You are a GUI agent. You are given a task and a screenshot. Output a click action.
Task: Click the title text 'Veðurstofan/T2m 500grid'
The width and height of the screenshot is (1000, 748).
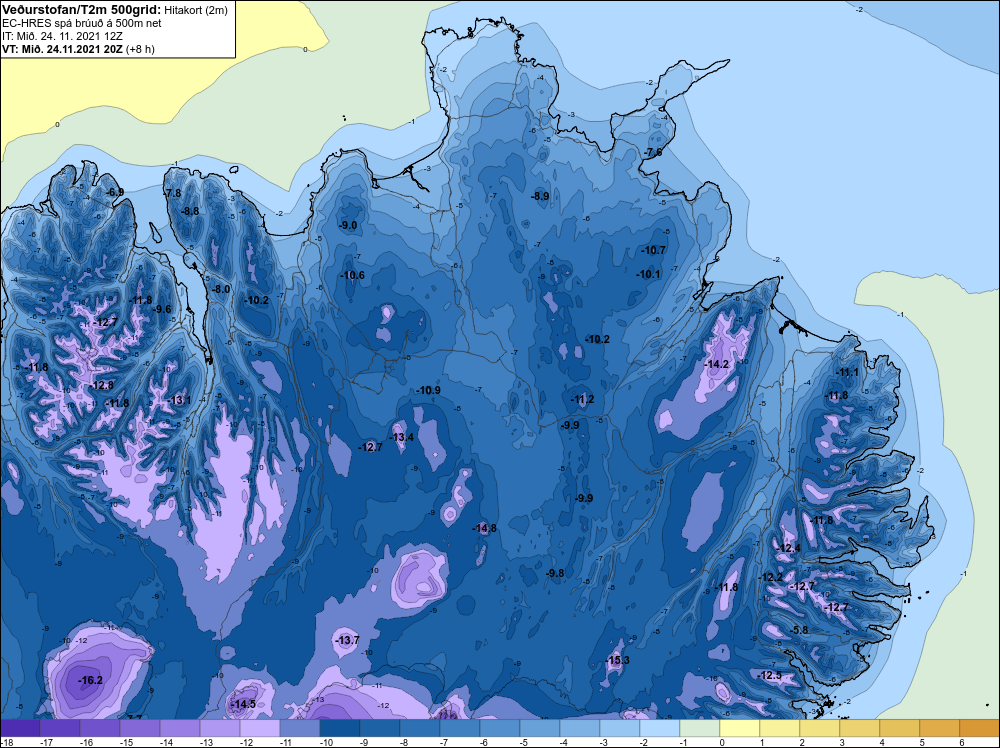pyautogui.click(x=81, y=9)
